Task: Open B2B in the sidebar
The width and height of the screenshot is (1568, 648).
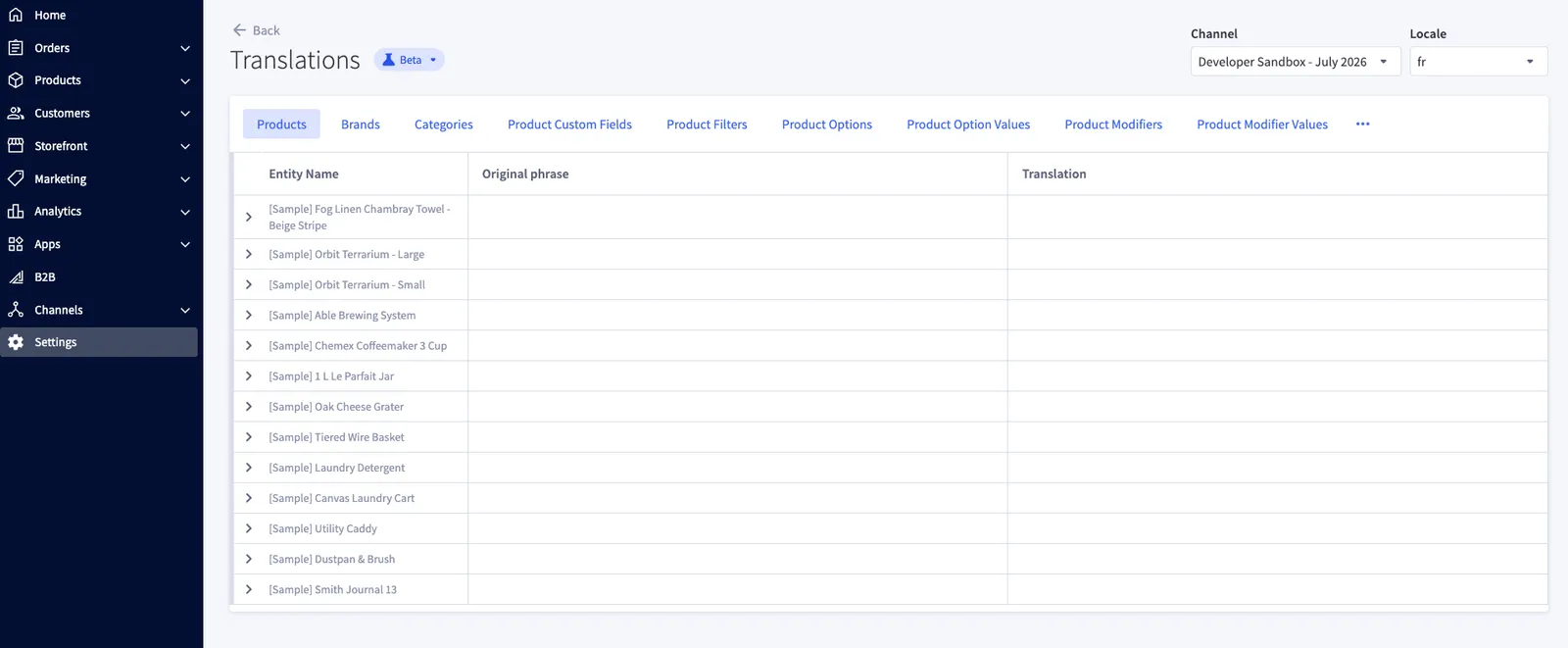Action: 45,276
